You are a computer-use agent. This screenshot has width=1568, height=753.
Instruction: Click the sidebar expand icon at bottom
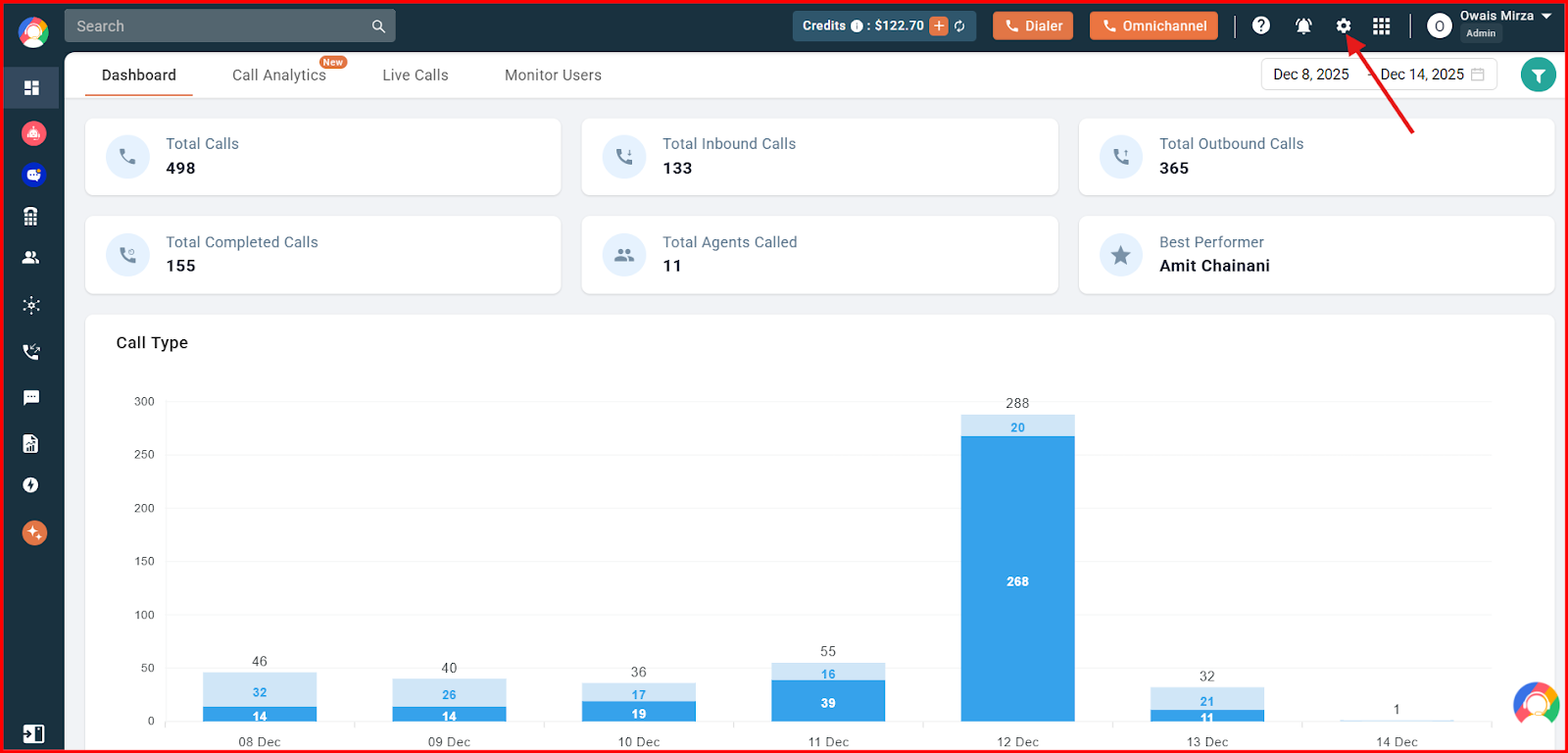coord(33,733)
